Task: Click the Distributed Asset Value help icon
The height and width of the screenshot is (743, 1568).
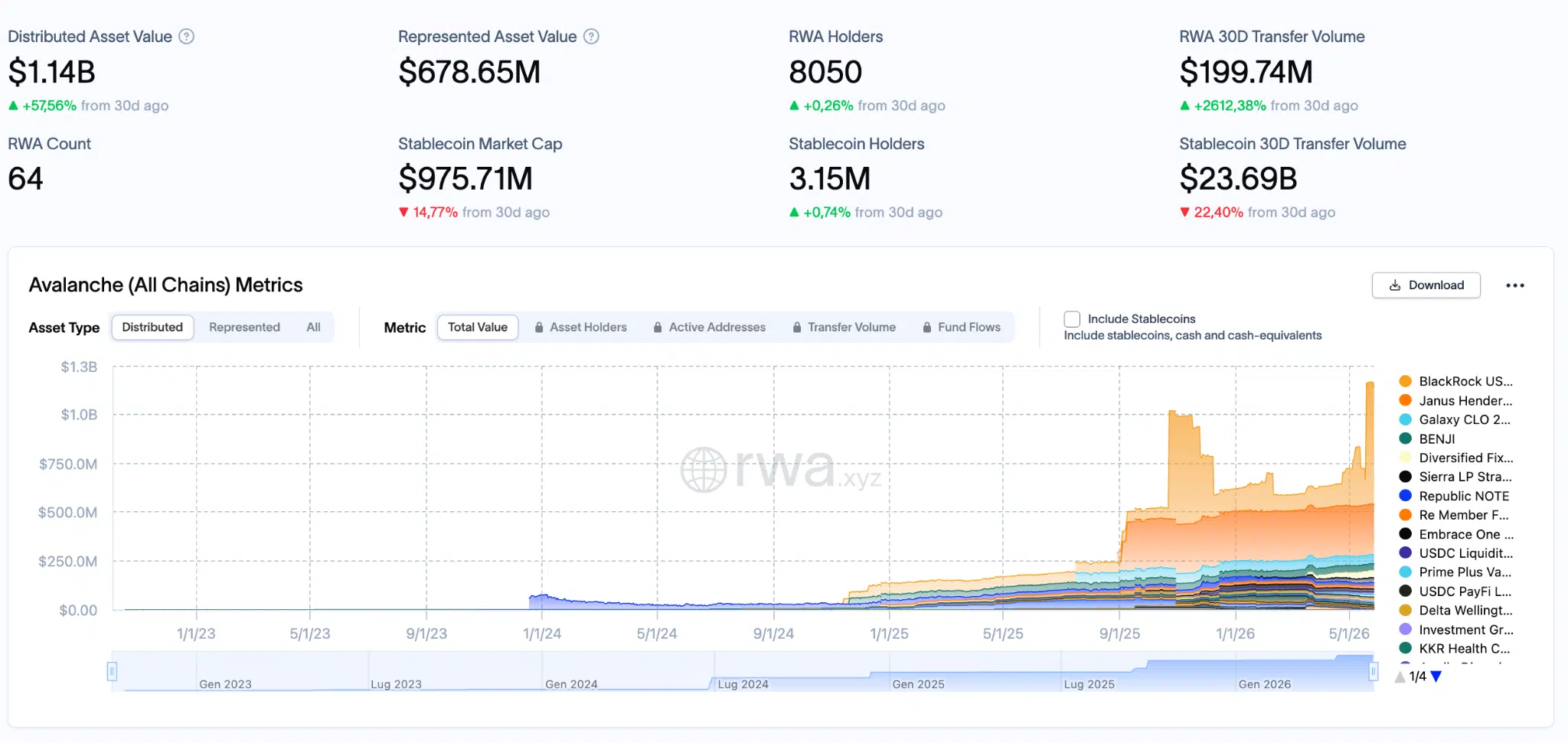Action: (186, 36)
